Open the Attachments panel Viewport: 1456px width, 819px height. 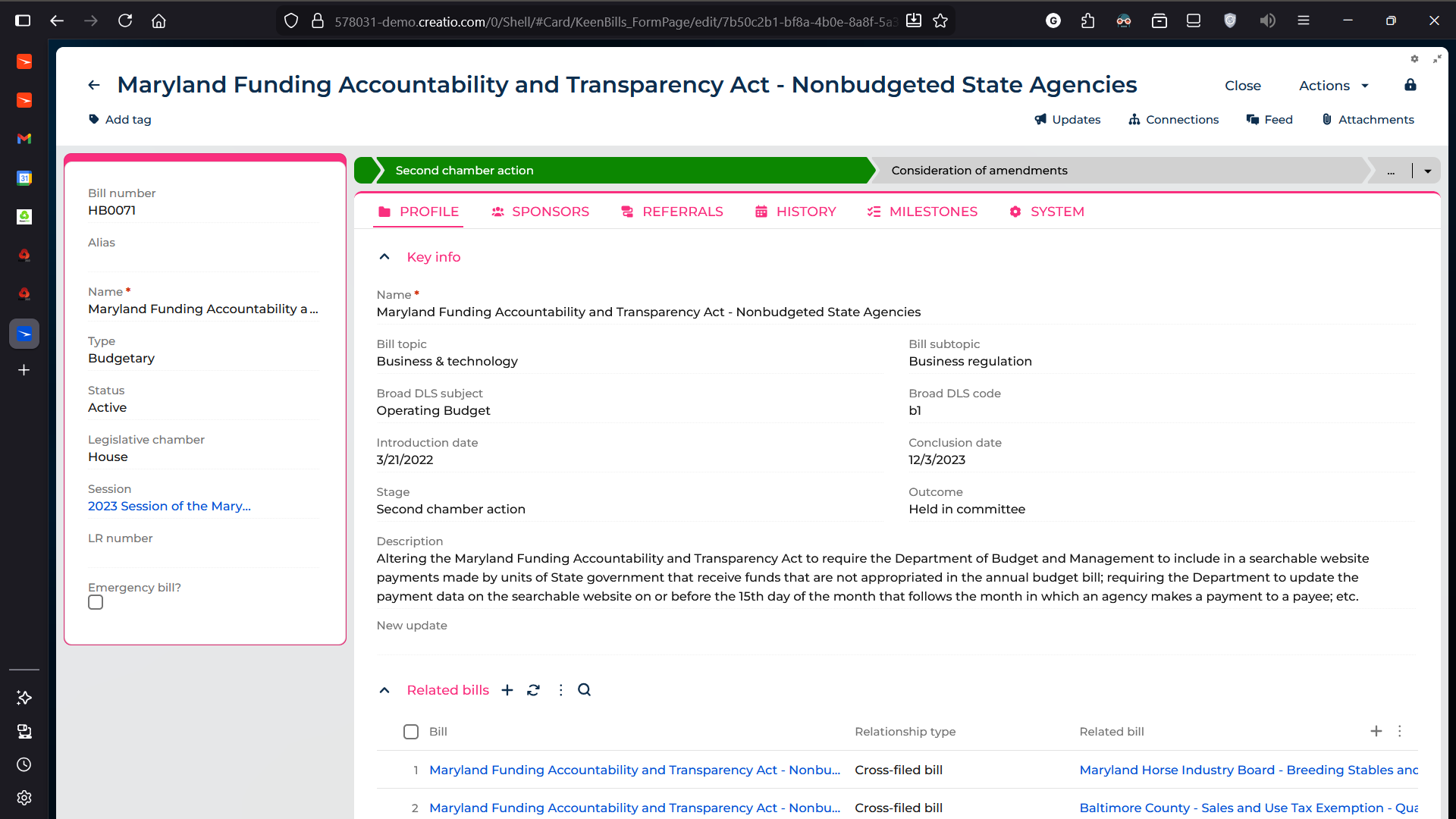tap(1368, 120)
